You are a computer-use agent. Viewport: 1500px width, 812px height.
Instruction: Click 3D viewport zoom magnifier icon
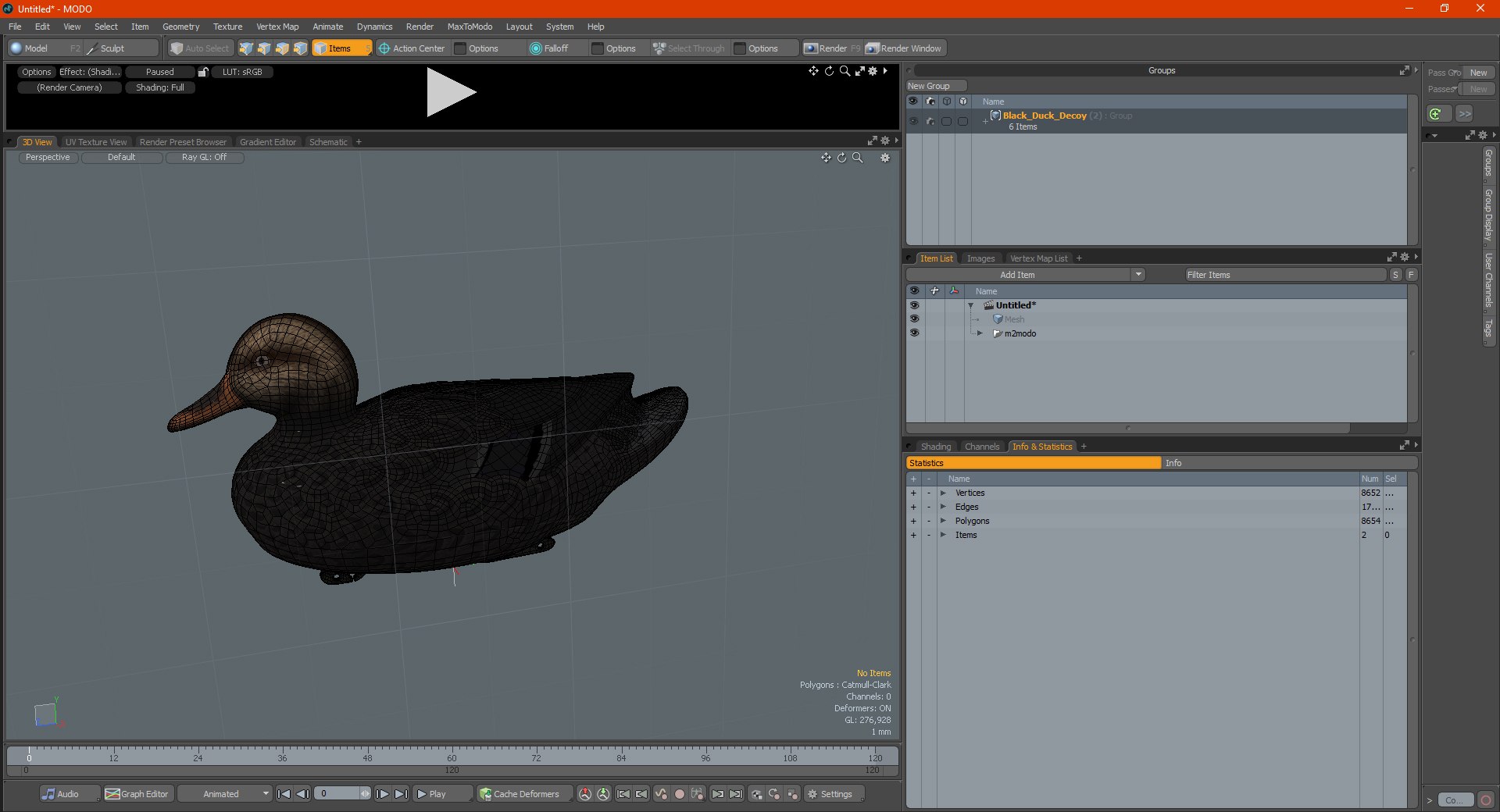pyautogui.click(x=857, y=158)
